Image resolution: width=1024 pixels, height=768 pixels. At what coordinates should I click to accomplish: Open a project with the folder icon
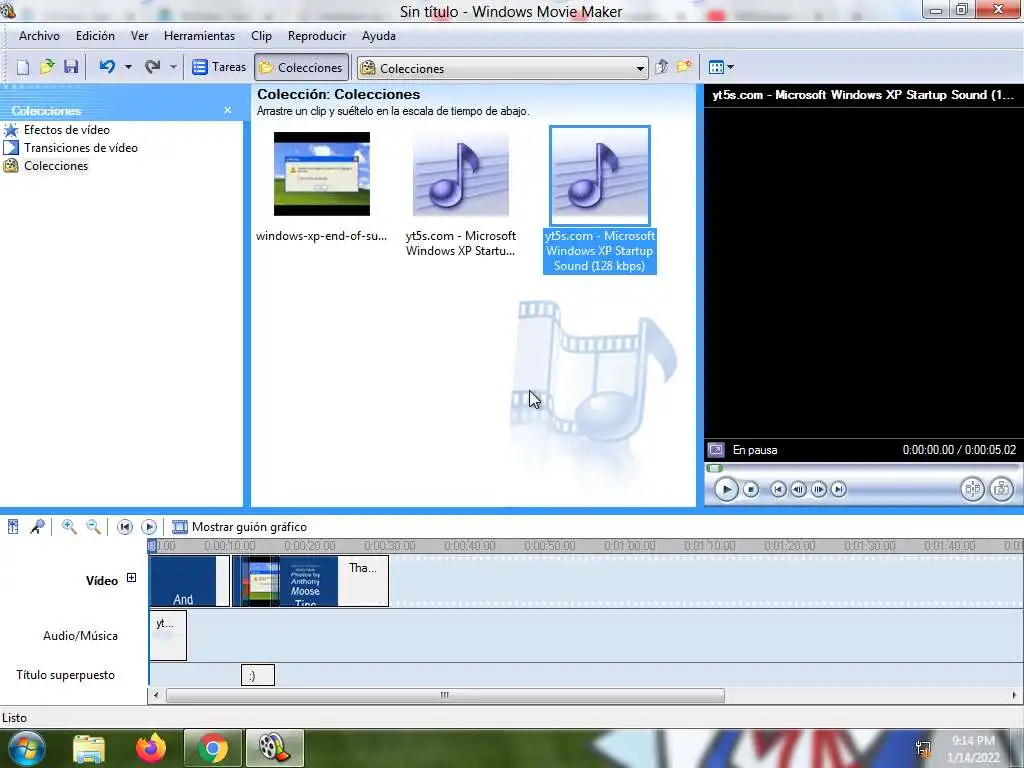(47, 67)
